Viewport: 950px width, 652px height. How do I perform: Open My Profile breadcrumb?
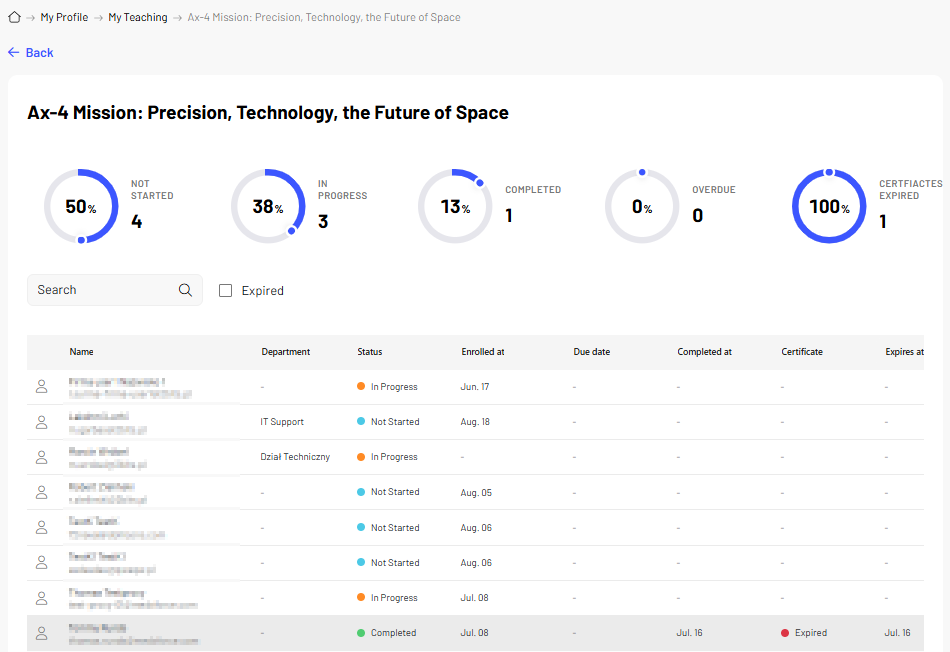pyautogui.click(x=64, y=18)
